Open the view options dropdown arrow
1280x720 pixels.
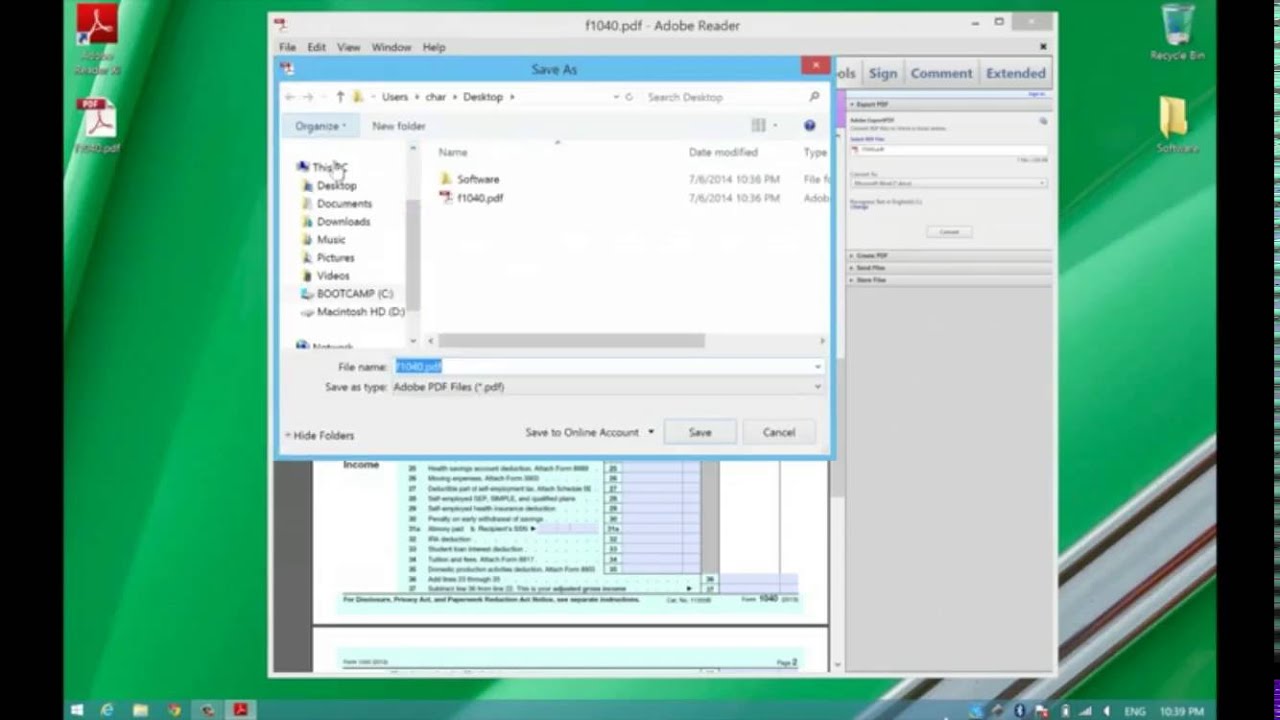point(775,126)
